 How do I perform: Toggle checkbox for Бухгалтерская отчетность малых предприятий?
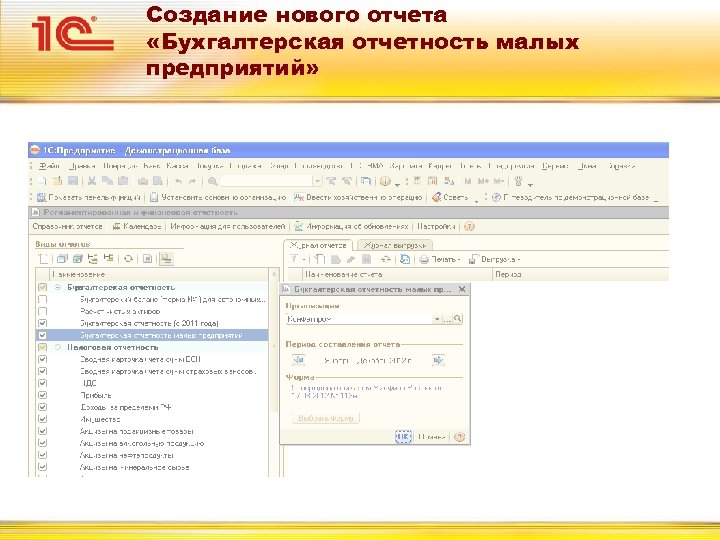42,335
